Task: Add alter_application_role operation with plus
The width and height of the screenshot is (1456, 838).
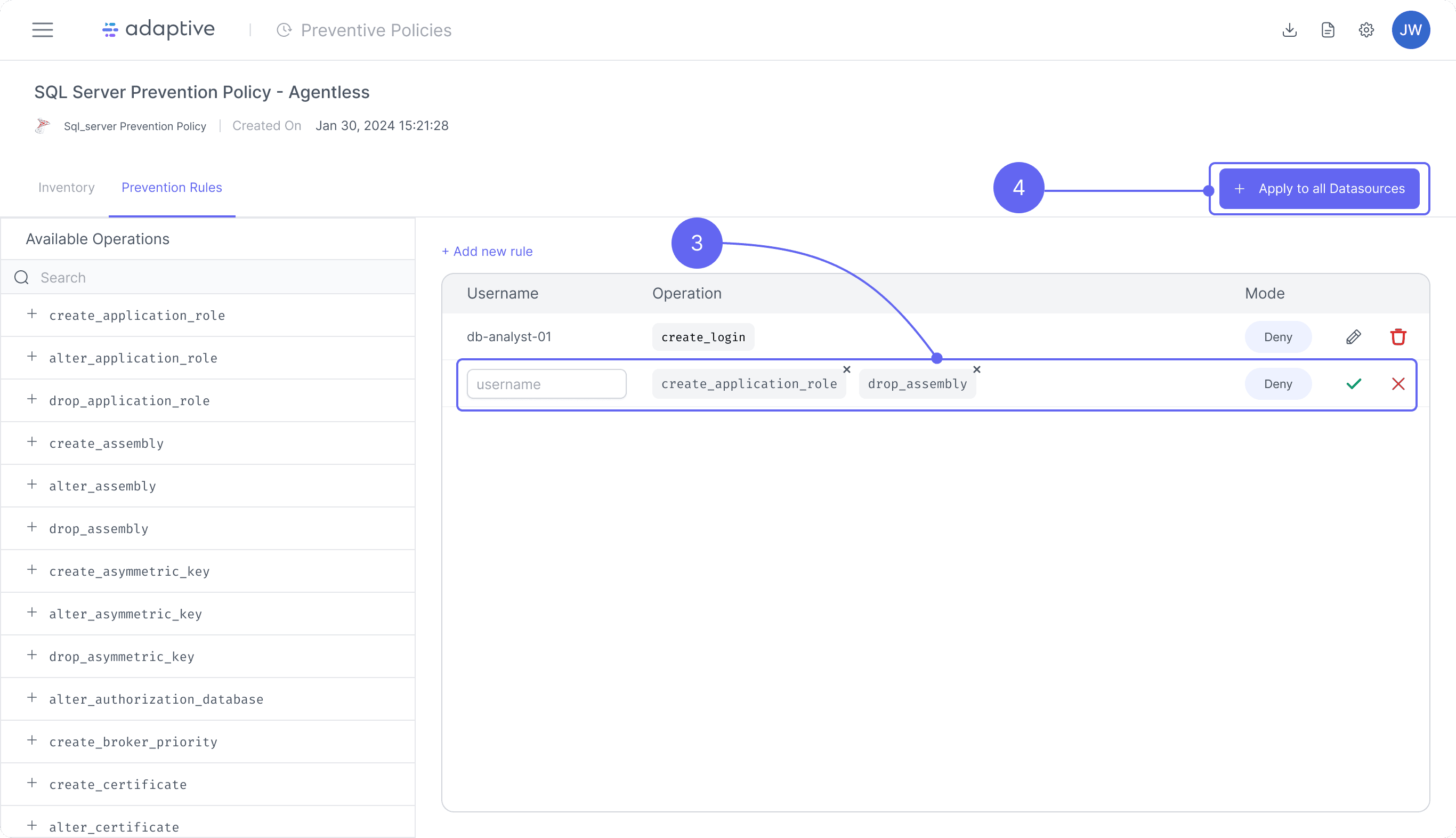Action: pyautogui.click(x=32, y=357)
